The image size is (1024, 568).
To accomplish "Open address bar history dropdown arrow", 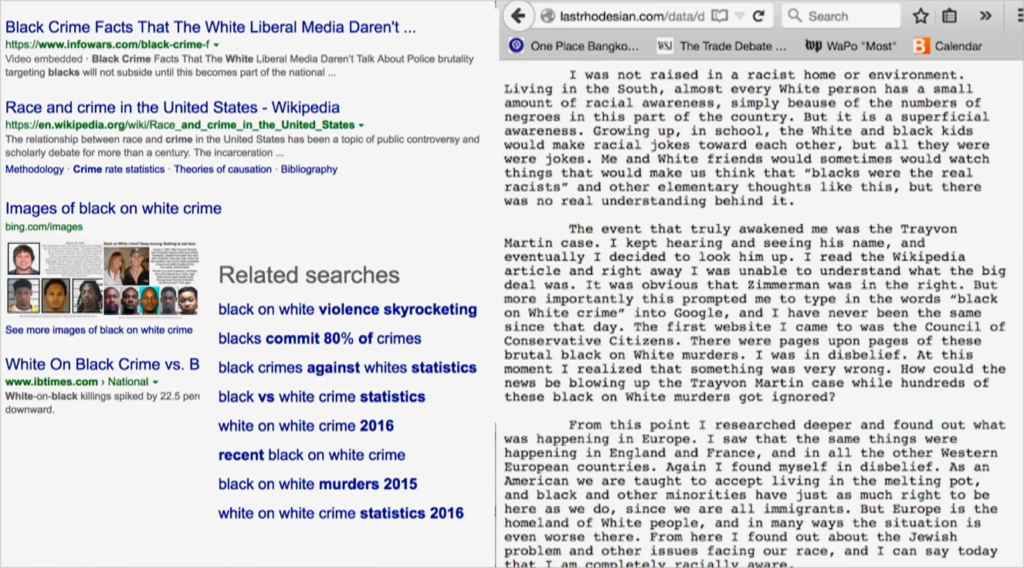I will click(x=739, y=16).
